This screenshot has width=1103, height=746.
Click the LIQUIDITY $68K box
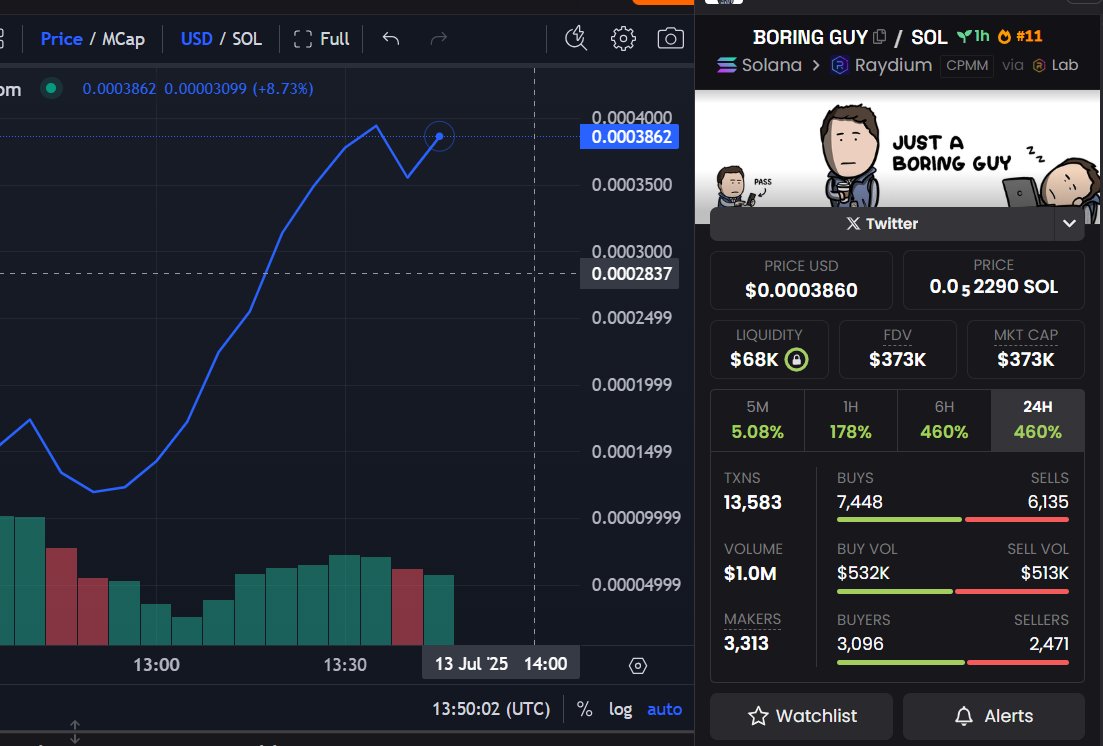click(769, 350)
